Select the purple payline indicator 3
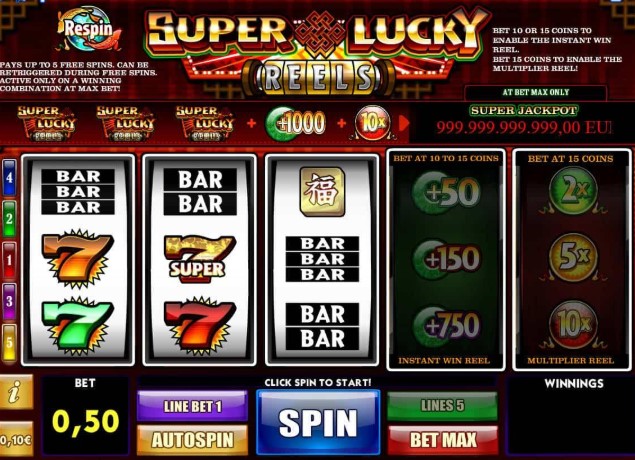This screenshot has width=635, height=460. point(9,301)
